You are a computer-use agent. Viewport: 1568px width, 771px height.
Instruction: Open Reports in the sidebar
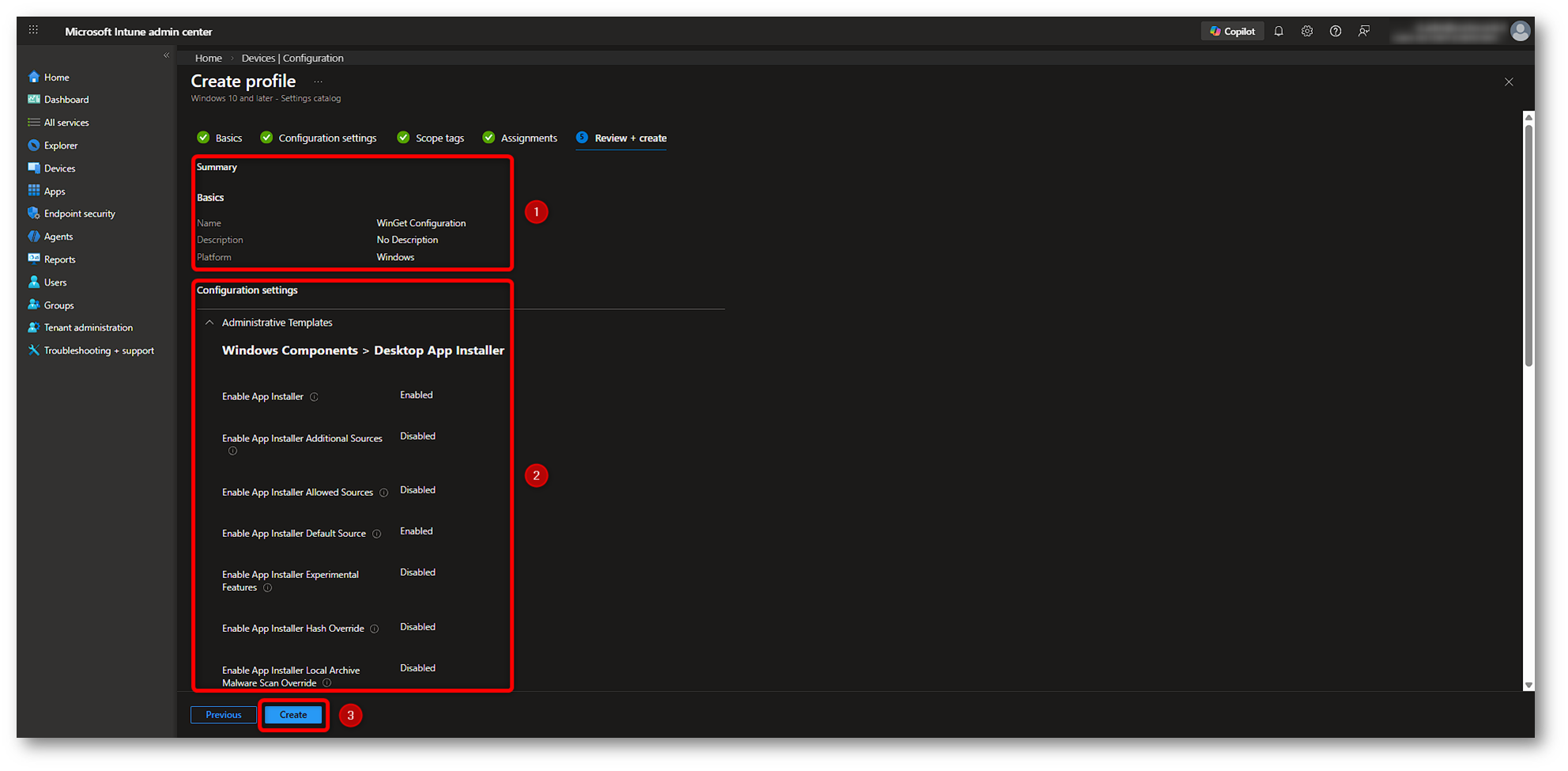pyautogui.click(x=52, y=259)
